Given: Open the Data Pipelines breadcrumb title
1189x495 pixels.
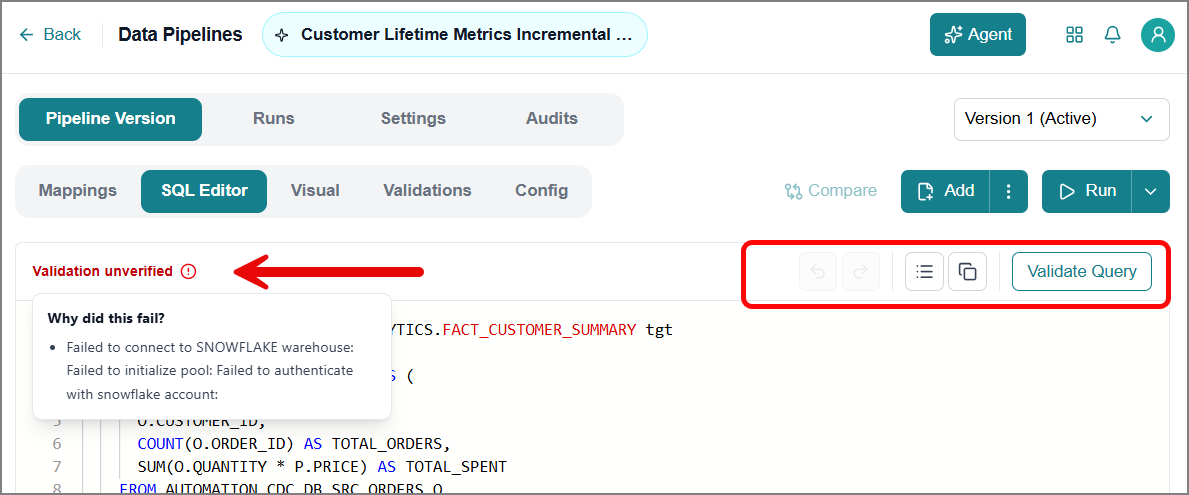Looking at the screenshot, I should pyautogui.click(x=180, y=35).
